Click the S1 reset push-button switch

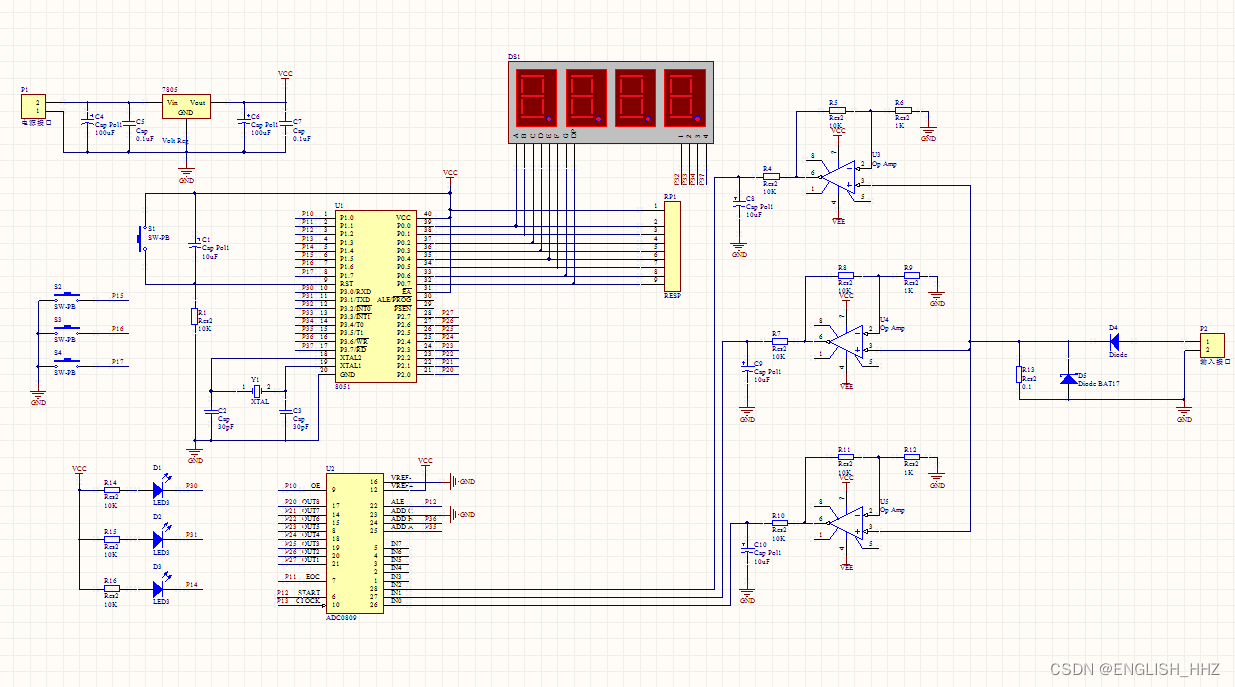click(x=140, y=238)
